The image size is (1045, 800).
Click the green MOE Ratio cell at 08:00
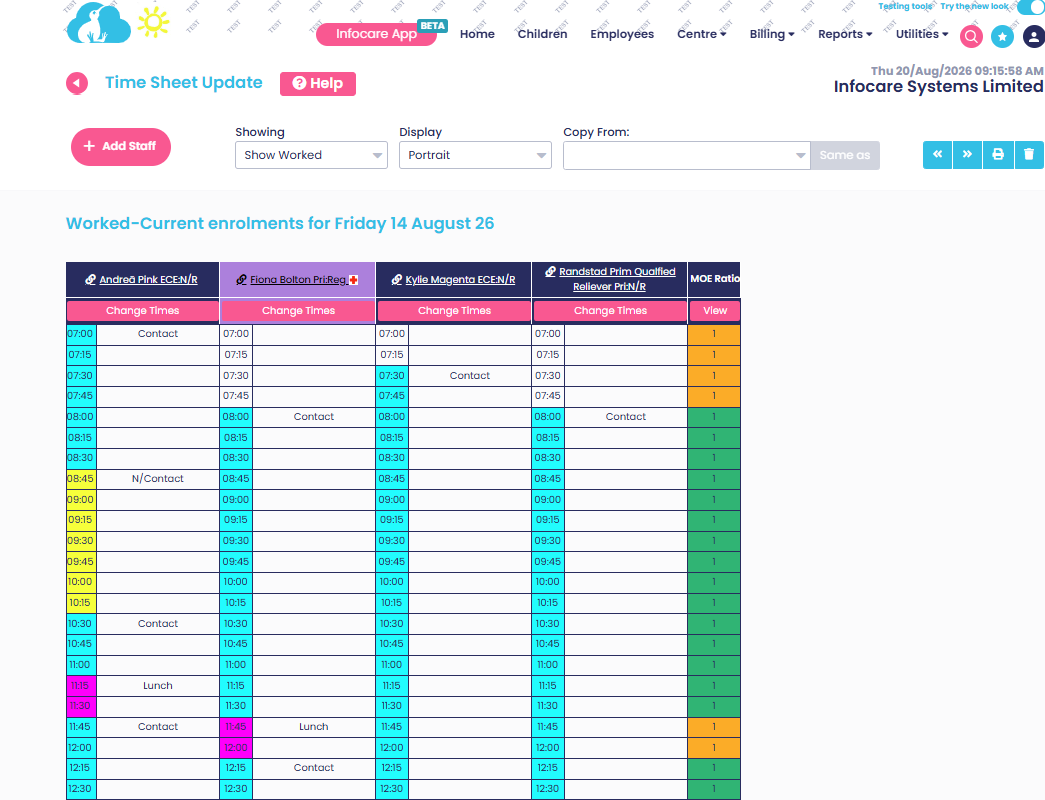(x=714, y=417)
